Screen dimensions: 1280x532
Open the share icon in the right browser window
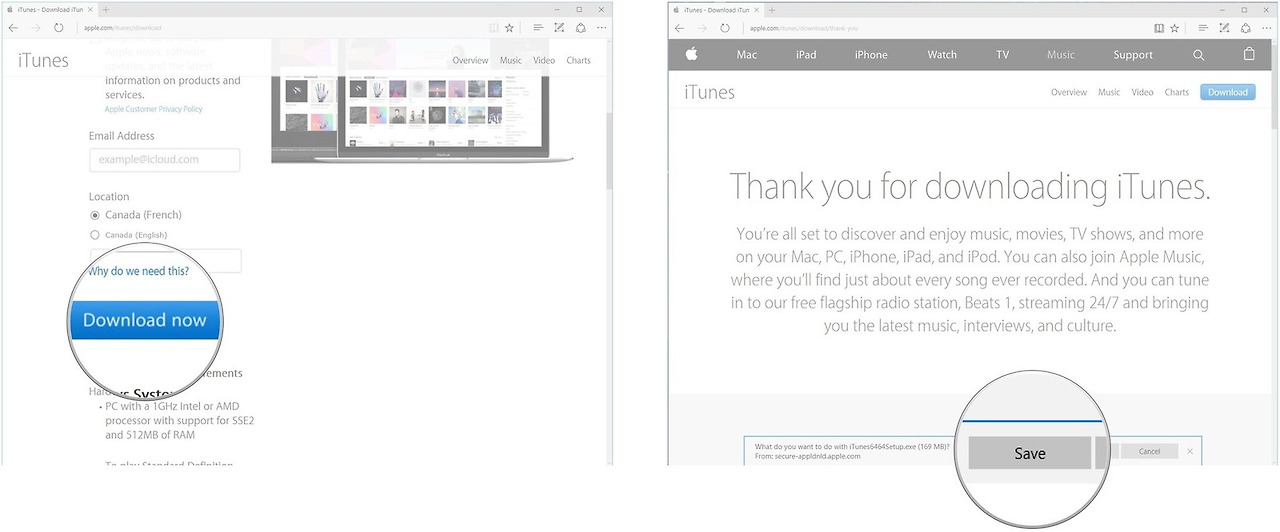(1247, 28)
